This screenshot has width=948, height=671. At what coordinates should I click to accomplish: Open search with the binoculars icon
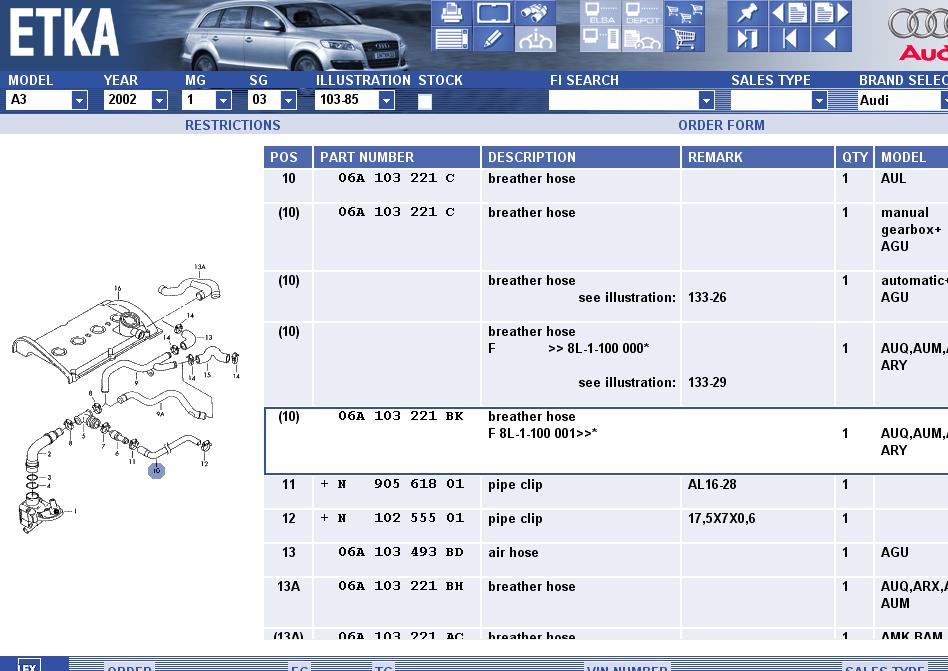(536, 13)
